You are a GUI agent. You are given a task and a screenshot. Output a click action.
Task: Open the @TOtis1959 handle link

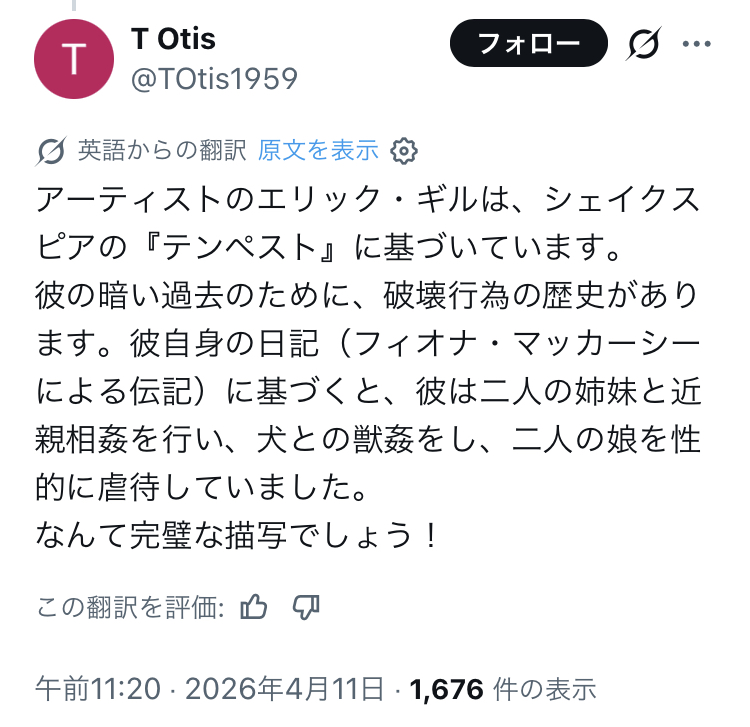pos(214,78)
